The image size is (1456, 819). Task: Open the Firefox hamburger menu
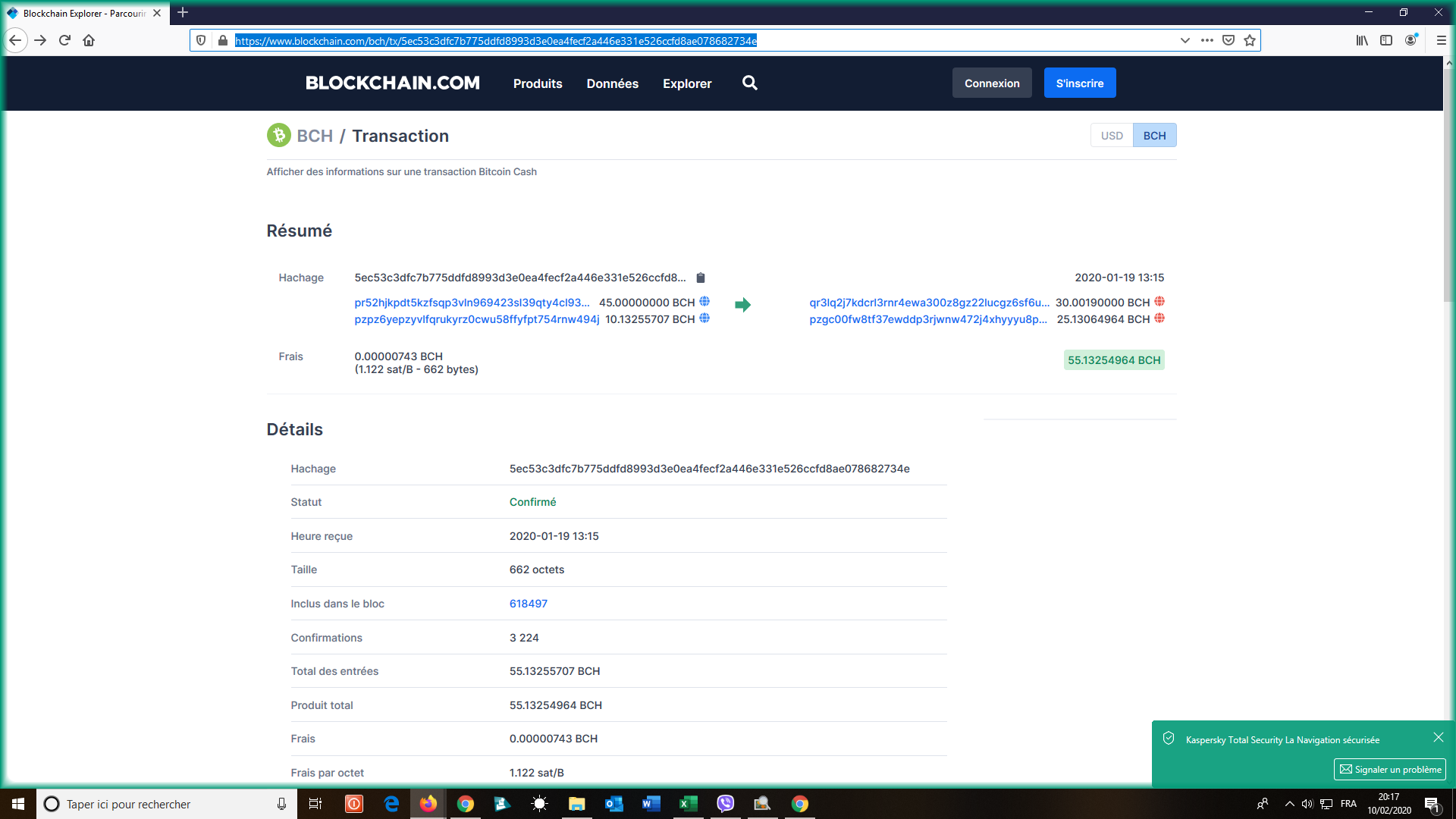click(x=1441, y=41)
